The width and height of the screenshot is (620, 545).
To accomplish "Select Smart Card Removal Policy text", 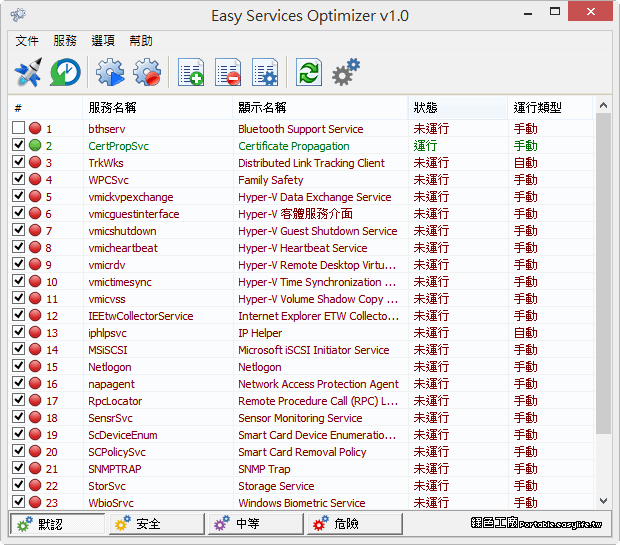I will click(x=302, y=452).
